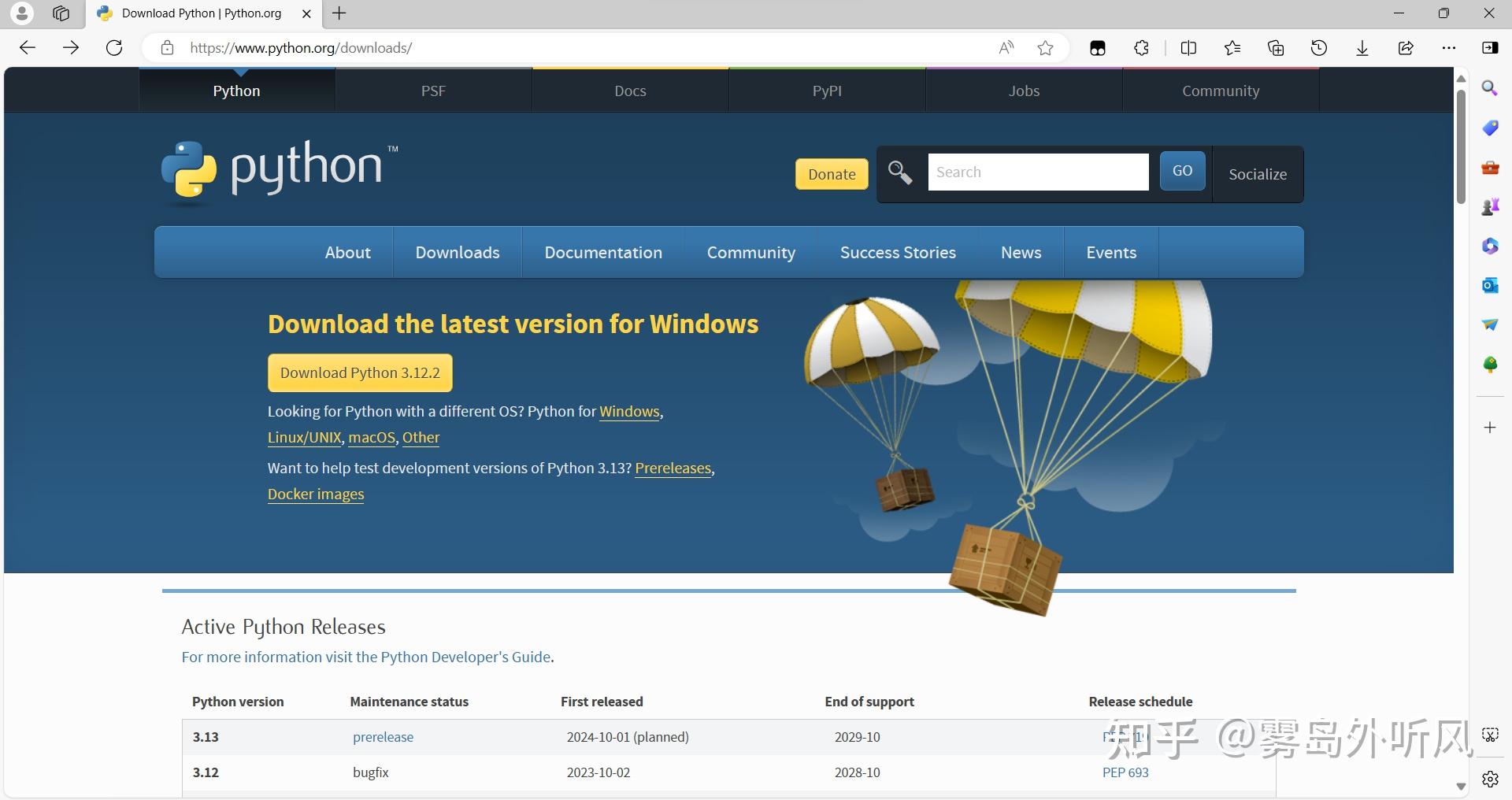
Task: Click Download Python 3.12.2 button
Action: [360, 372]
